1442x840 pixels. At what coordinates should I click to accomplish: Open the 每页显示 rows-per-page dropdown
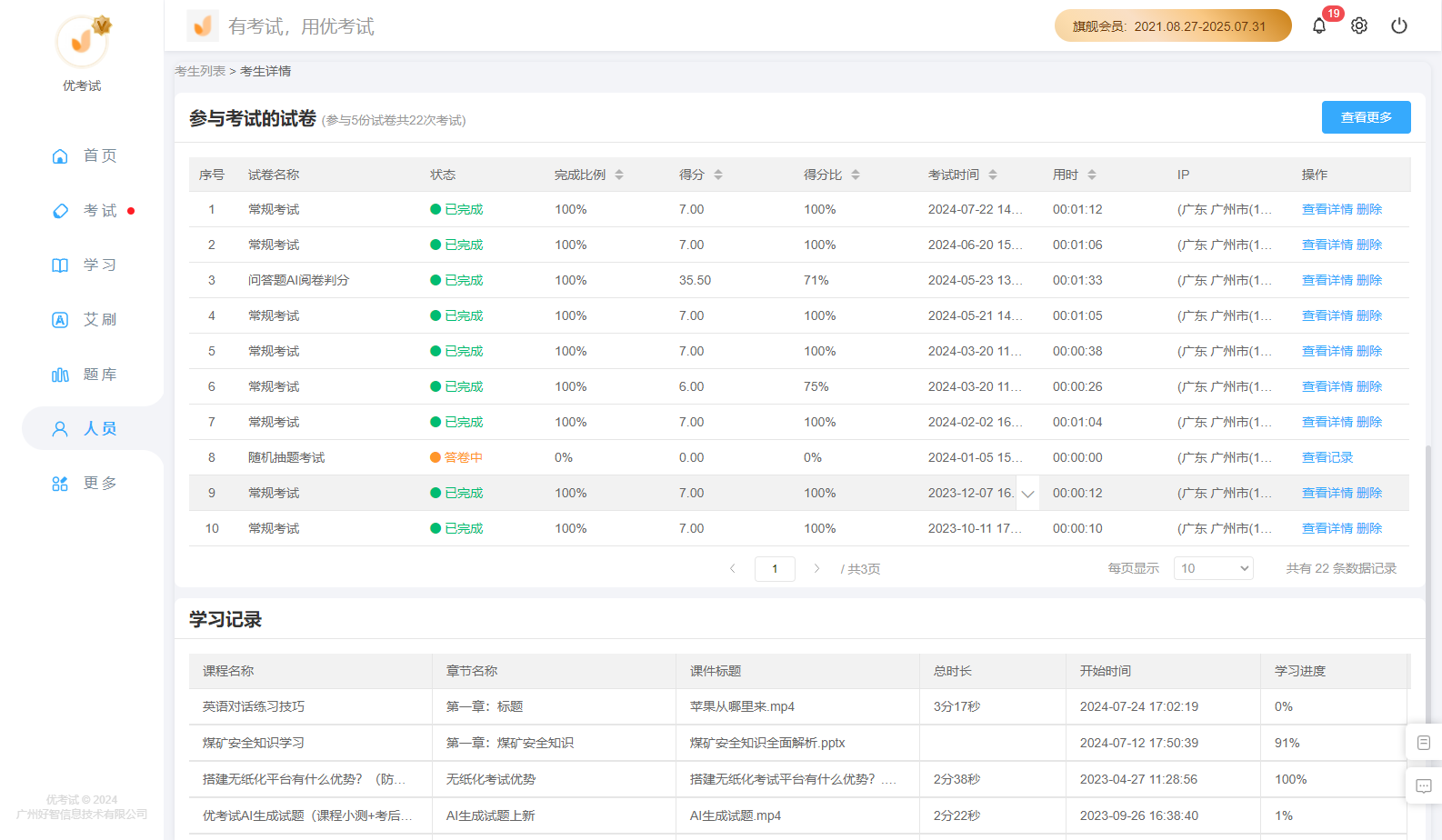tap(1214, 568)
